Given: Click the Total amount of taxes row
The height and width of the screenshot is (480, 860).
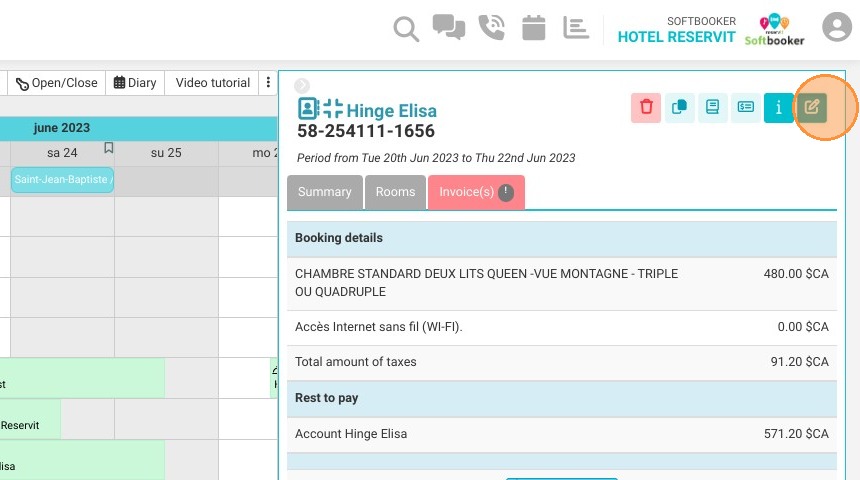Looking at the screenshot, I should coord(562,362).
